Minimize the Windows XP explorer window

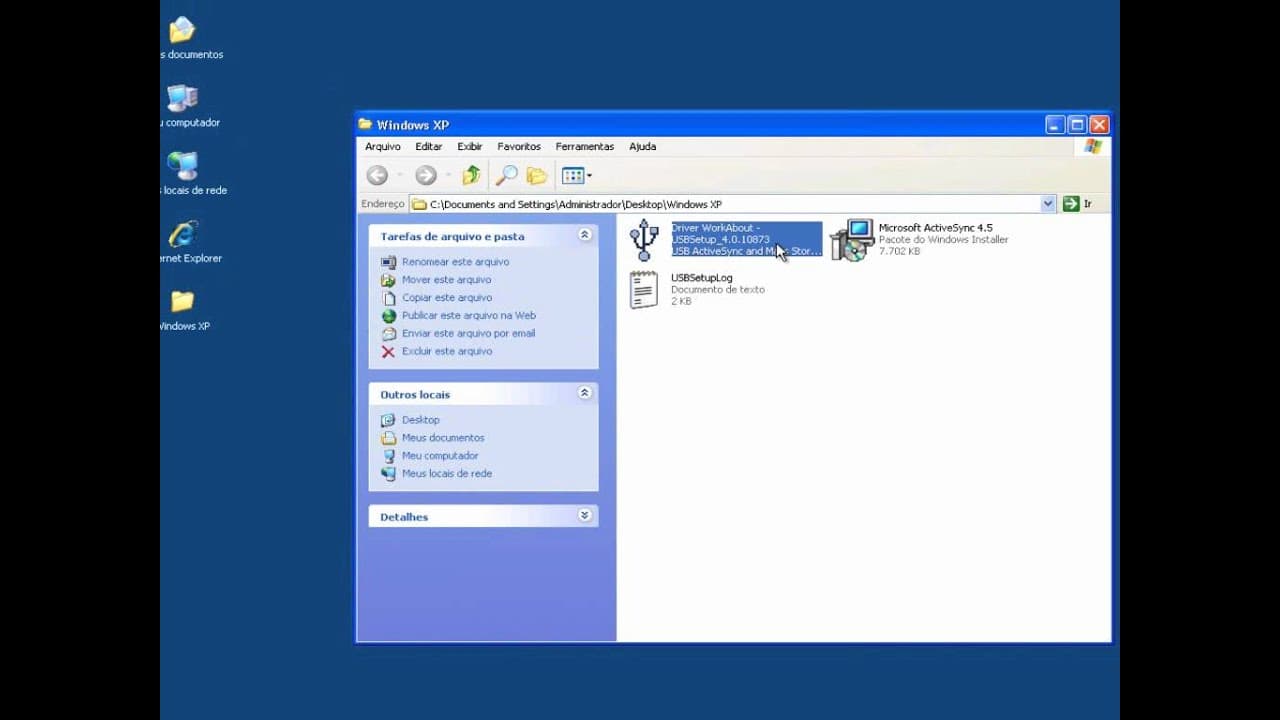click(x=1055, y=125)
